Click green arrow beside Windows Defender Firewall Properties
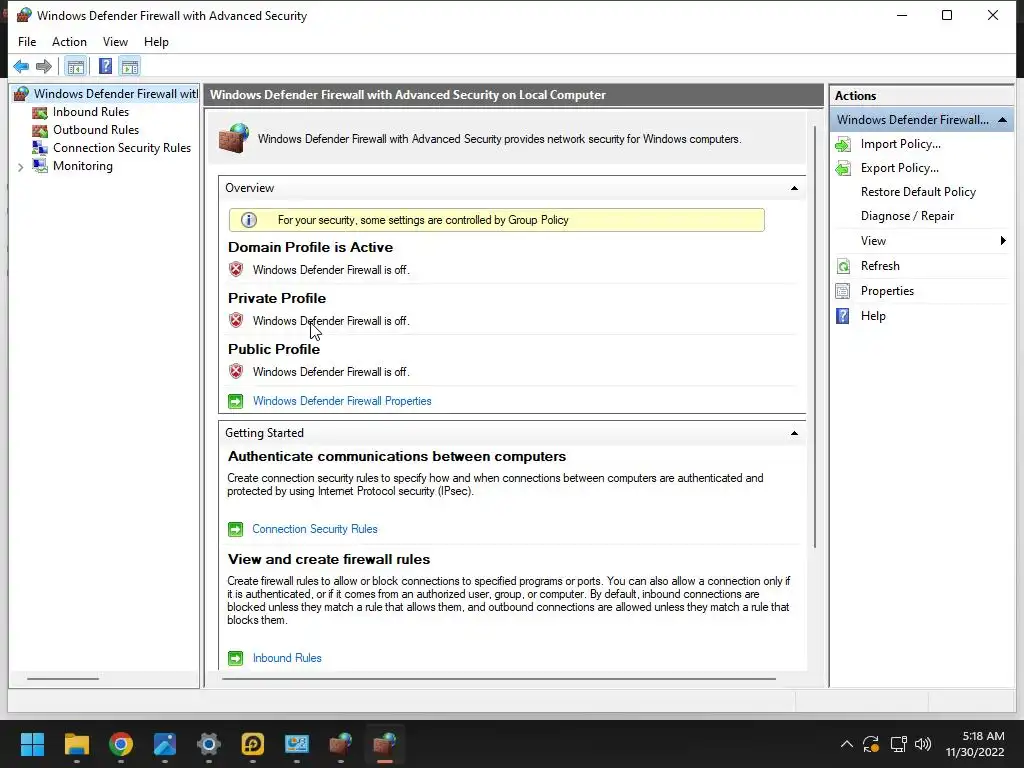Image resolution: width=1024 pixels, height=768 pixels. click(236, 401)
